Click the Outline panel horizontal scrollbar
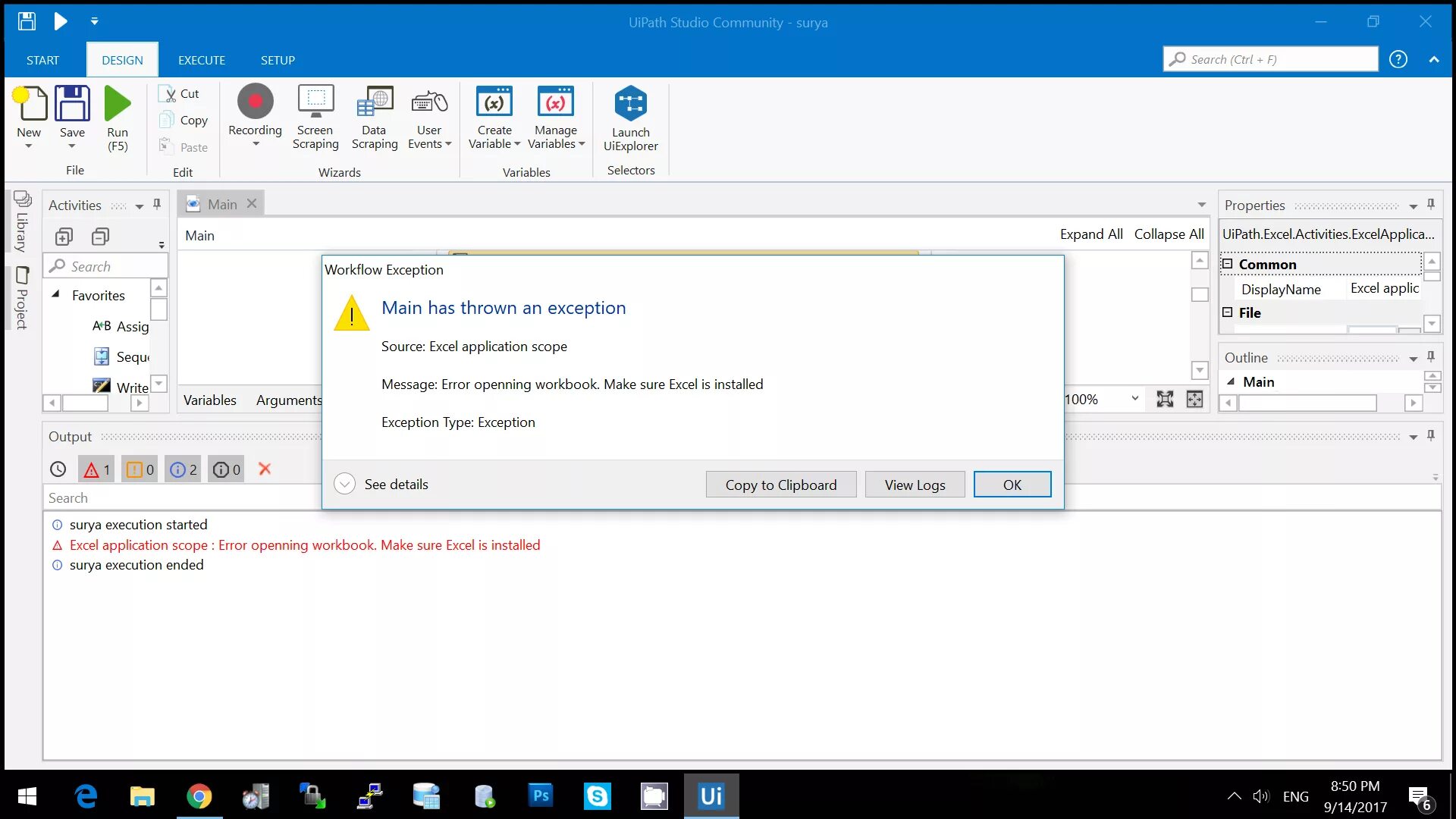Viewport: 1456px width, 819px height. 1307,403
